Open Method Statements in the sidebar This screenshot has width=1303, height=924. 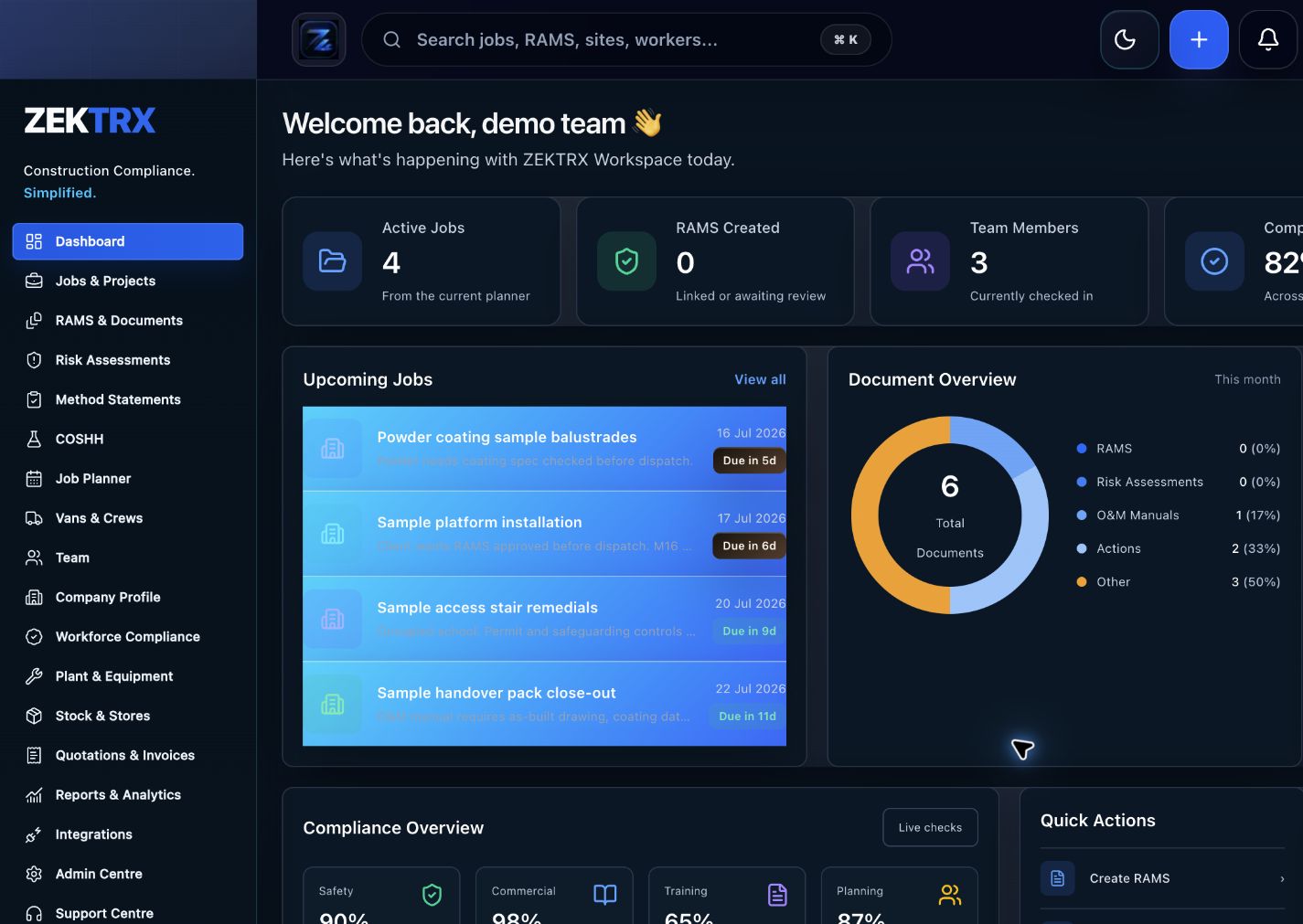point(128,399)
